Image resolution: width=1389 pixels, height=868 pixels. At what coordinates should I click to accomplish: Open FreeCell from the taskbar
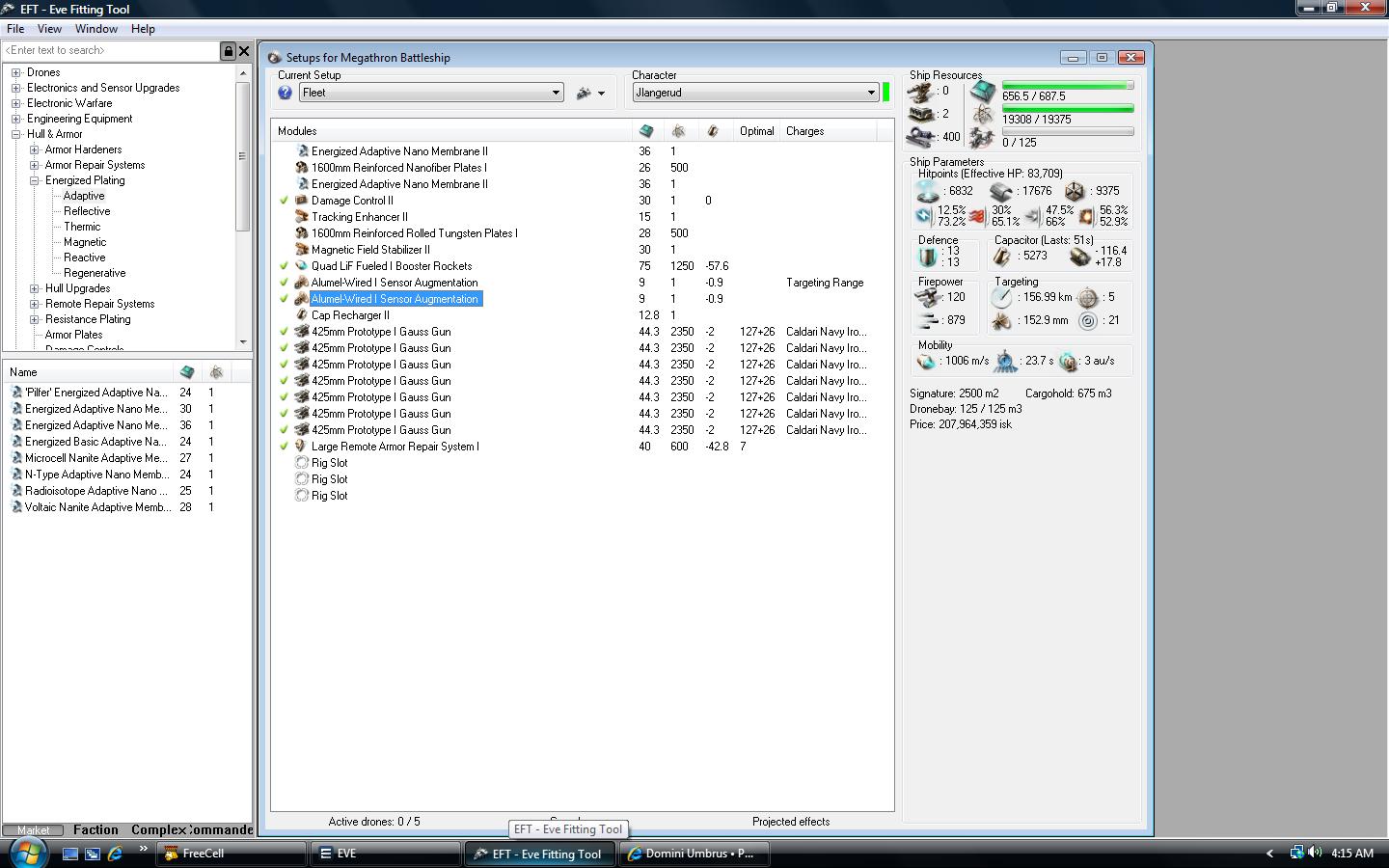[231, 854]
